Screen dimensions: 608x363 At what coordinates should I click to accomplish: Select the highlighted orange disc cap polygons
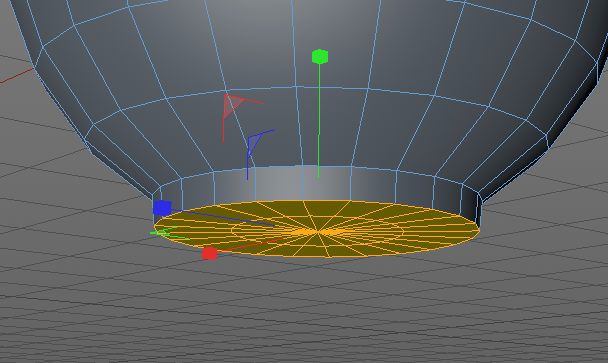317,229
